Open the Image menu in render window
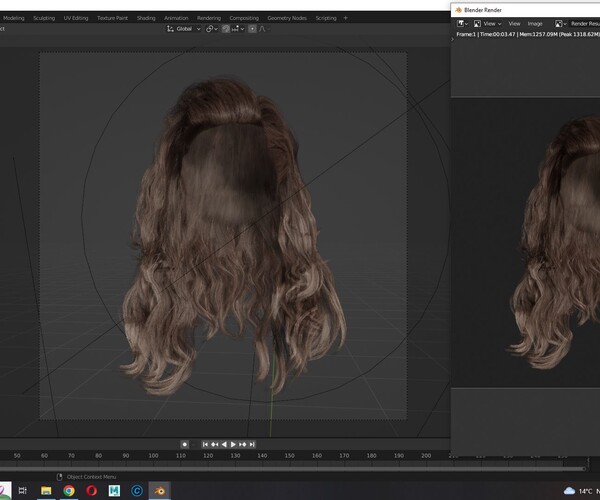Screen dimensions: 600x500 [x=535, y=24]
